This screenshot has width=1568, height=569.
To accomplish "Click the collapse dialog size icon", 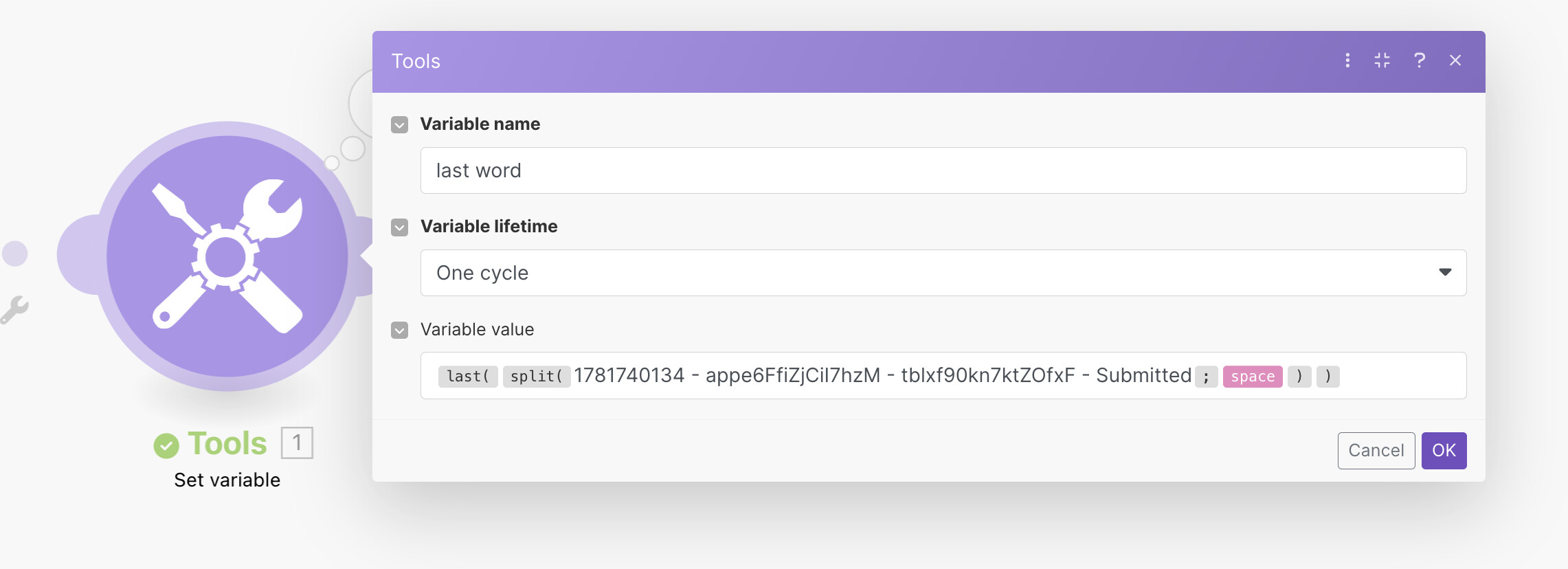I will point(1382,60).
